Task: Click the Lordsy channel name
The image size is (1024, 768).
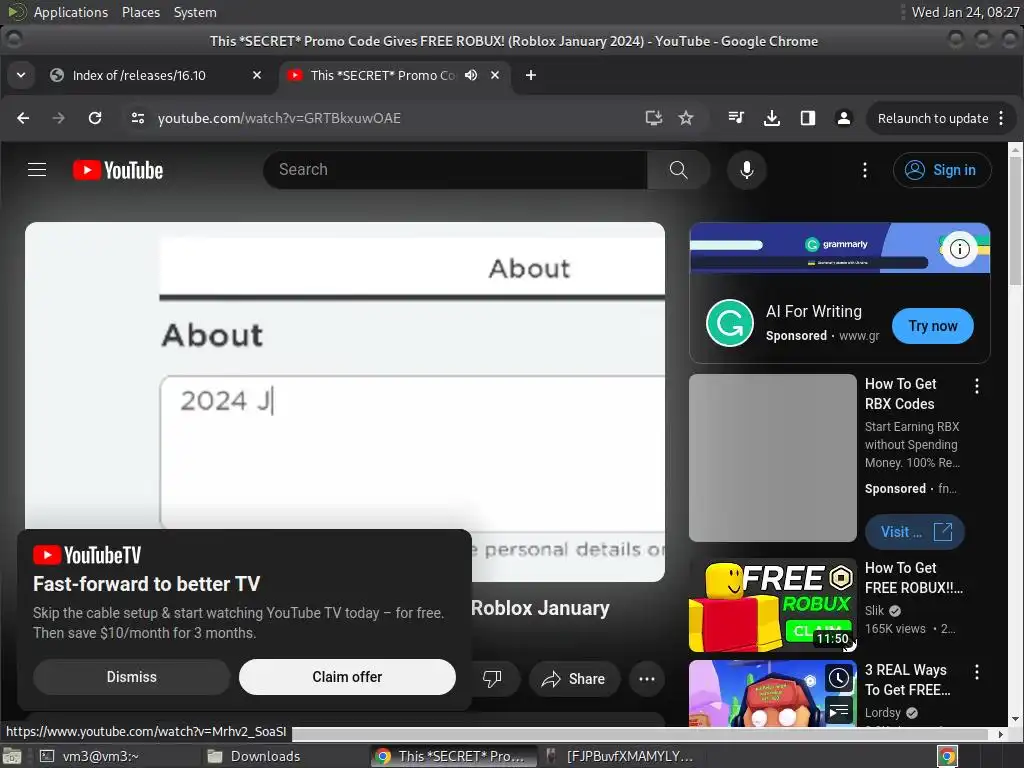Action: coord(883,712)
